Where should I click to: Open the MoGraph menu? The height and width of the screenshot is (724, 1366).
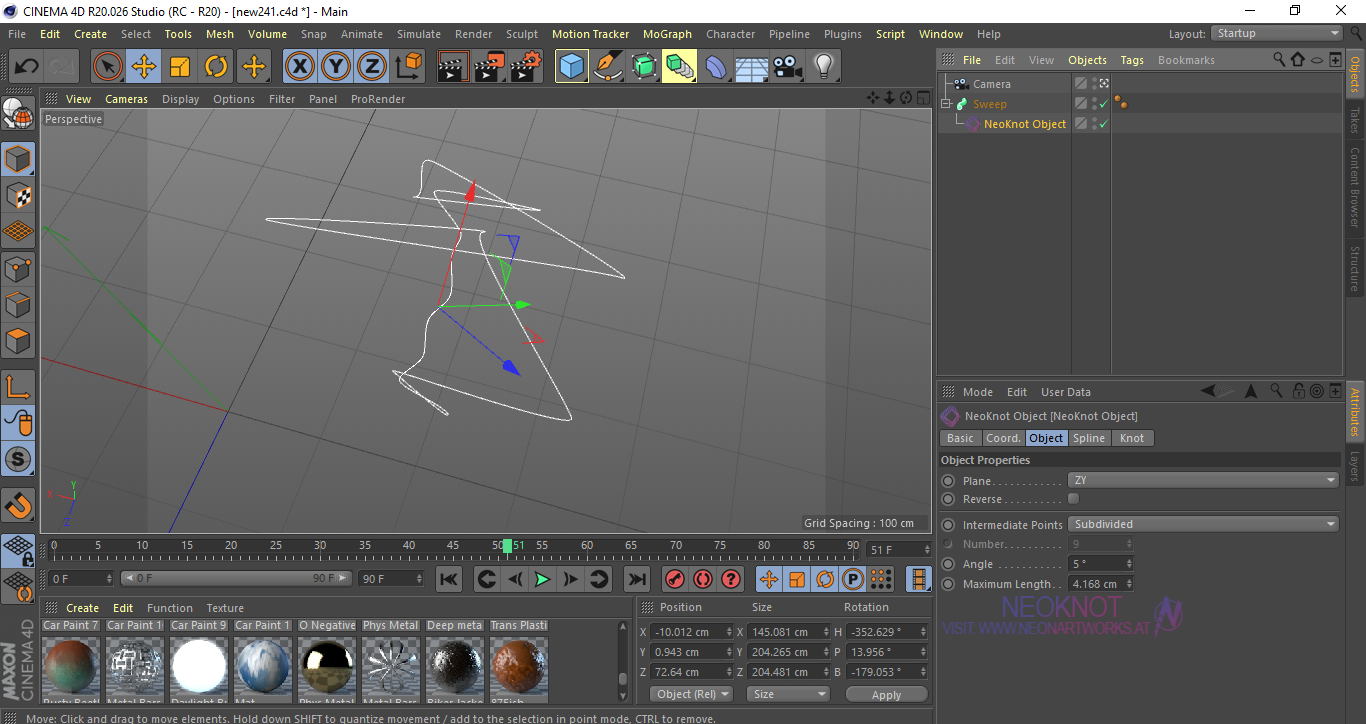point(667,34)
